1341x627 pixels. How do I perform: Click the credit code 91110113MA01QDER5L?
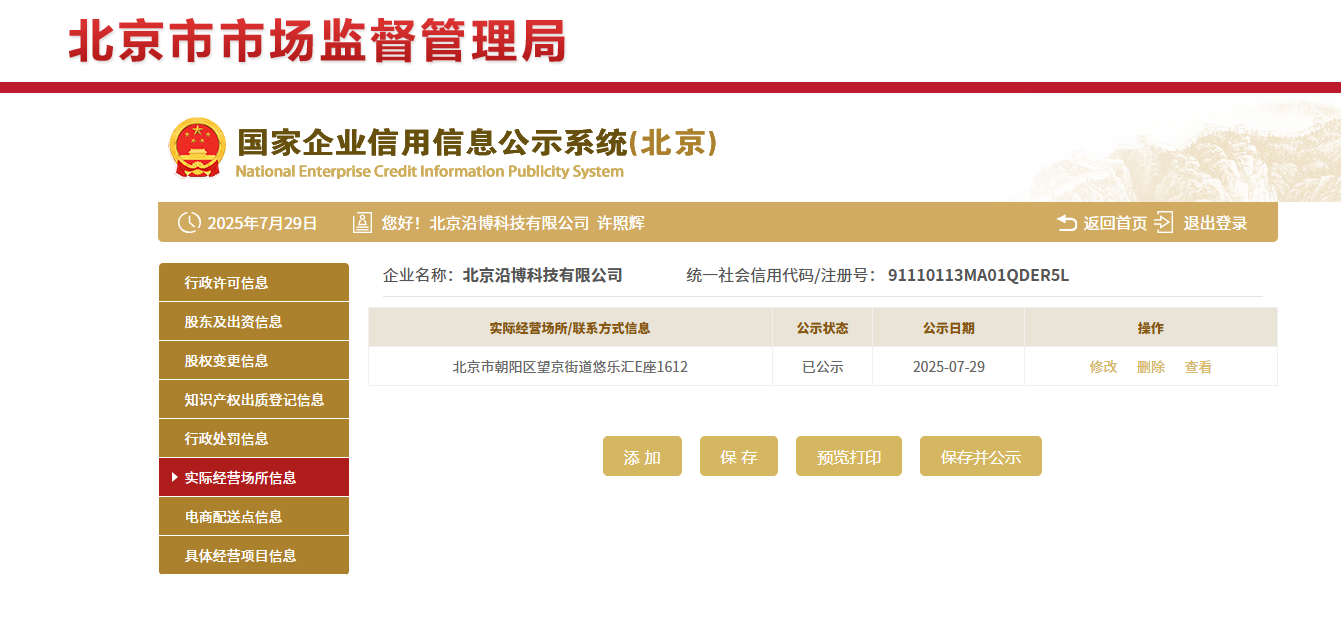[978, 275]
